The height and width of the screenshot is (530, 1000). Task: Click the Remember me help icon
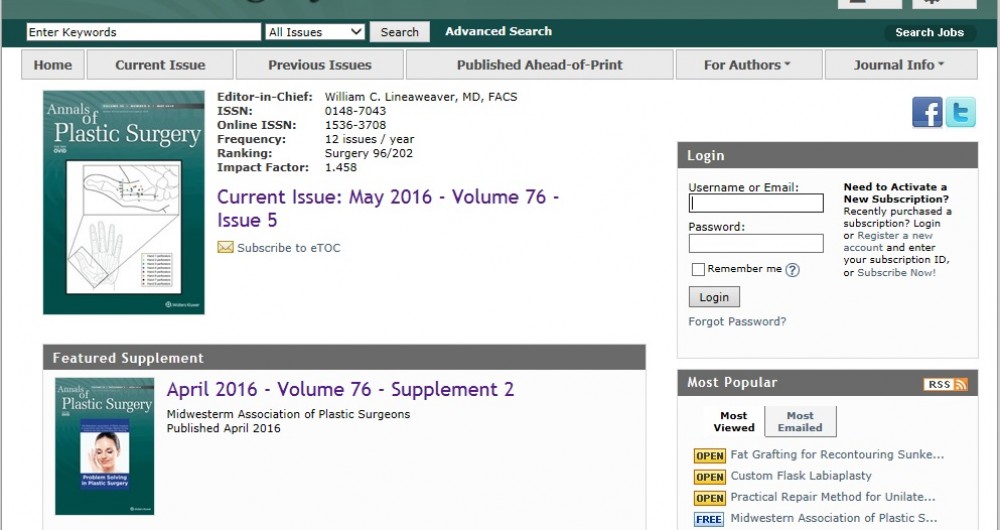(x=792, y=270)
